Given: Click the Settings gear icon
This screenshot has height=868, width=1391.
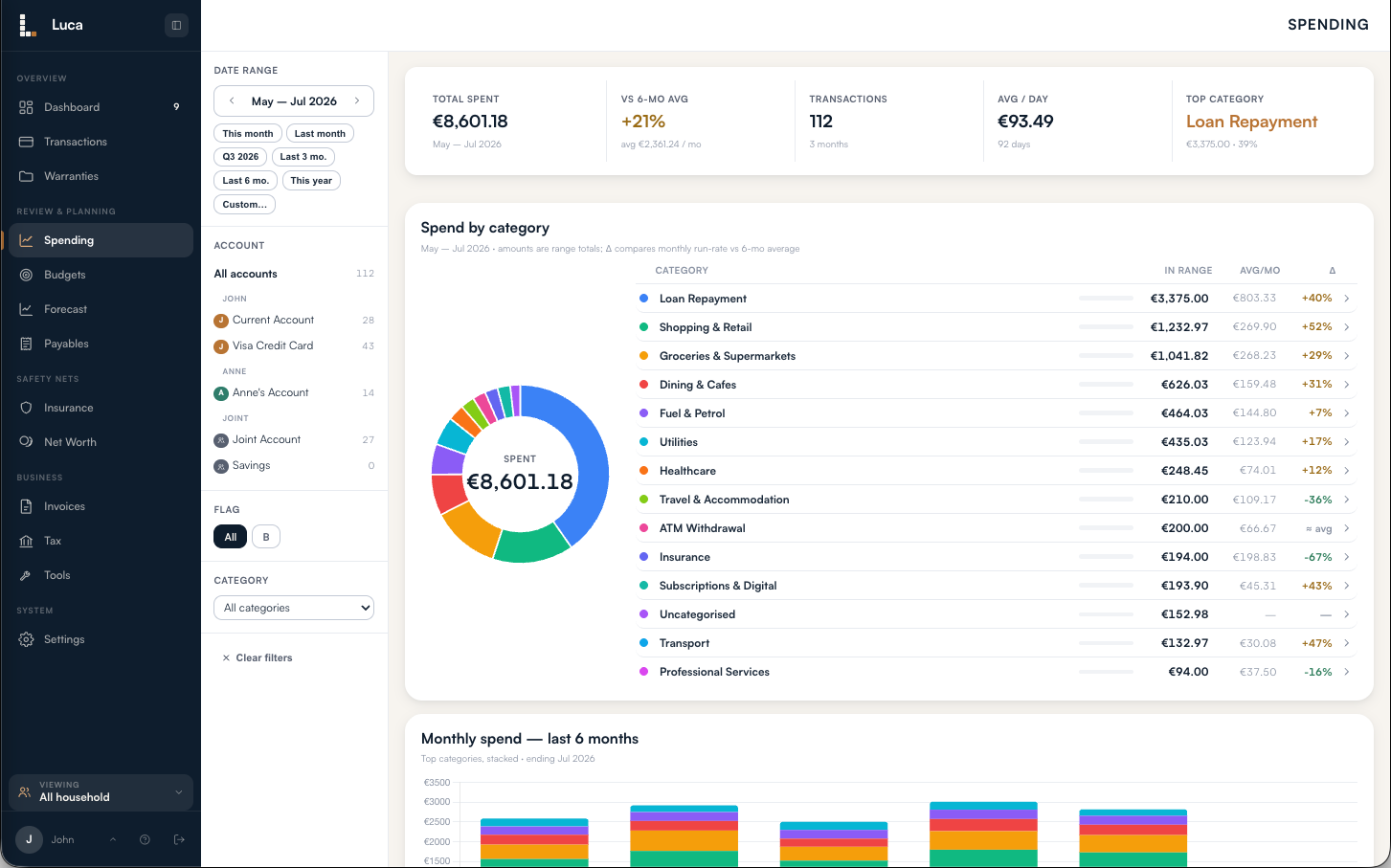Looking at the screenshot, I should 26,639.
